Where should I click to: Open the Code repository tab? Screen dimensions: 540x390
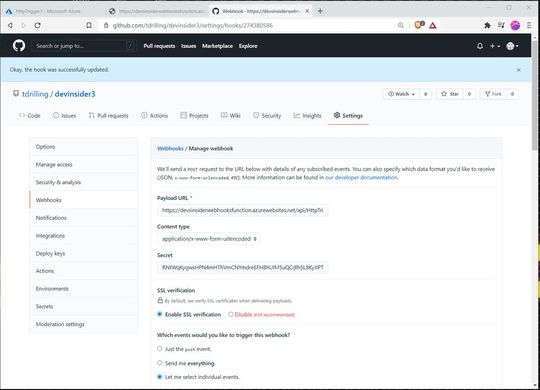(x=30, y=115)
